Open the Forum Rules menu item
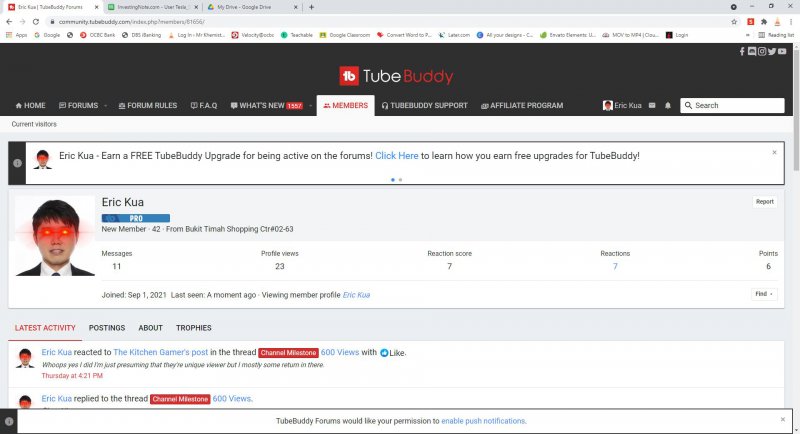Image resolution: width=800 pixels, height=434 pixels. [147, 106]
